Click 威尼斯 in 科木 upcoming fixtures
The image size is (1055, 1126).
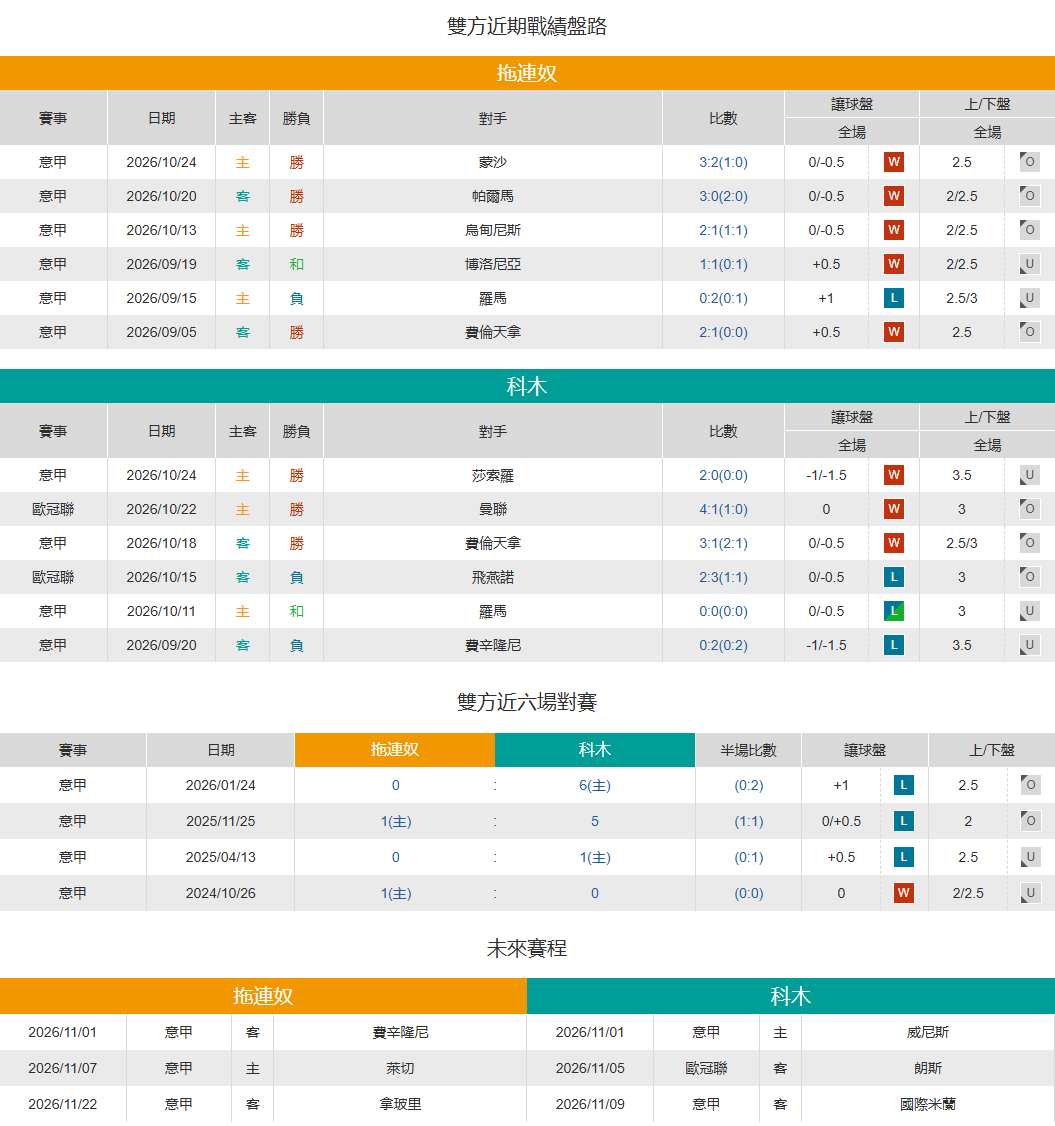[x=928, y=1032]
